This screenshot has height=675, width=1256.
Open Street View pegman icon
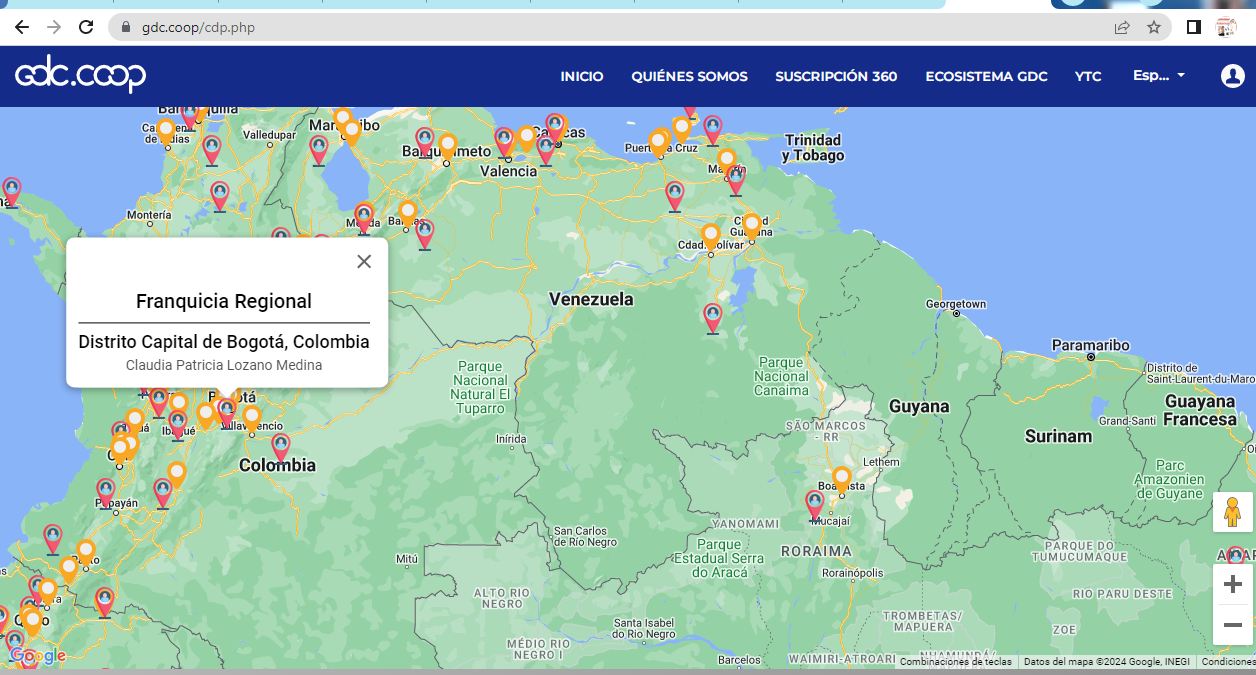click(1232, 512)
